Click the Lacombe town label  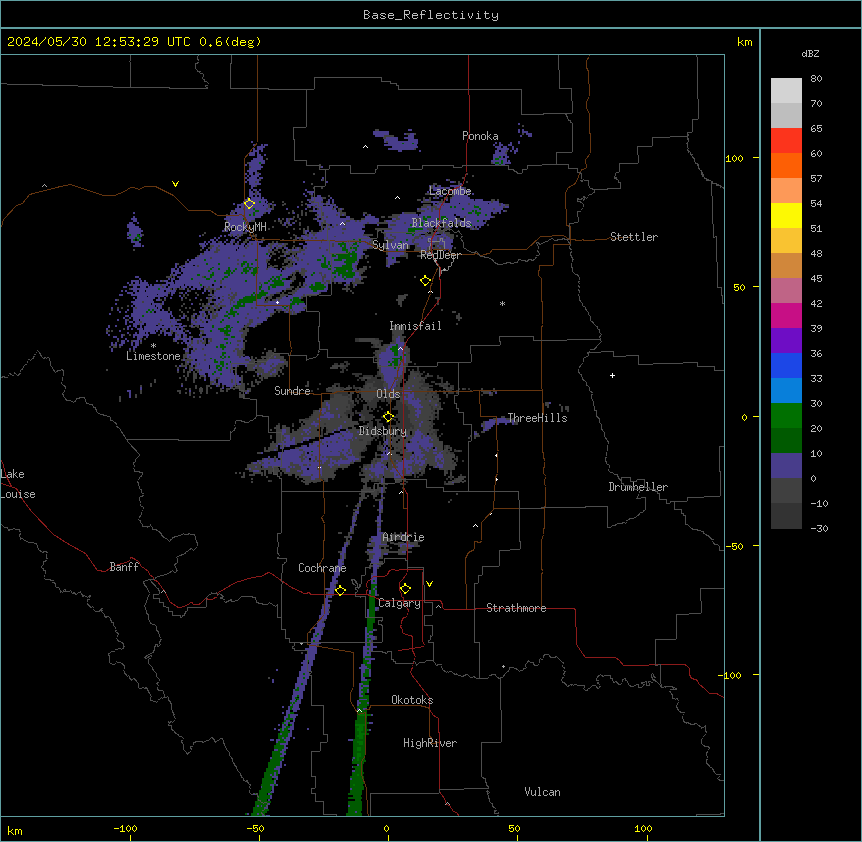click(x=450, y=191)
